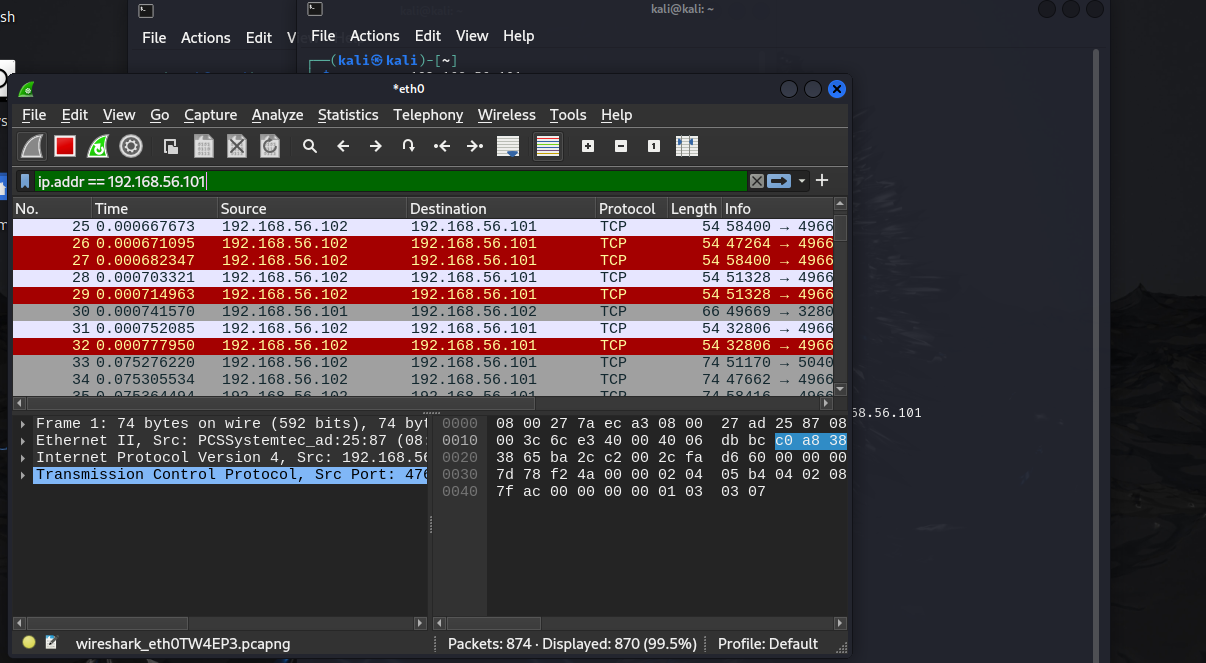1206x663 pixels.
Task: Open capture file properties status icon
Action: point(52,643)
